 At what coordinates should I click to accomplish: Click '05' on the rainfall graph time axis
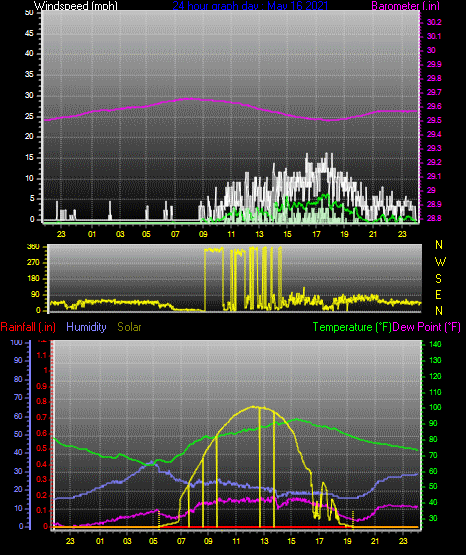[153, 542]
